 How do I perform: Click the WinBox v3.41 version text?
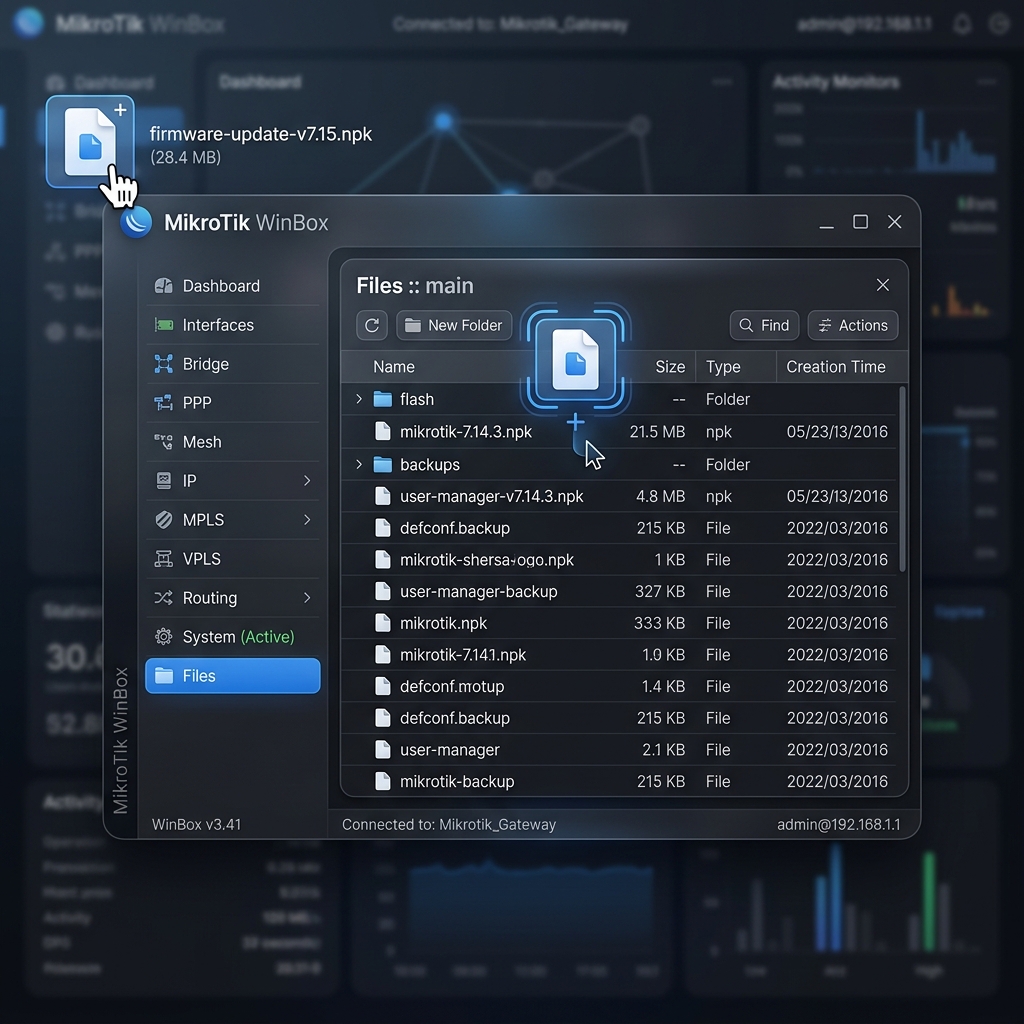(197, 824)
